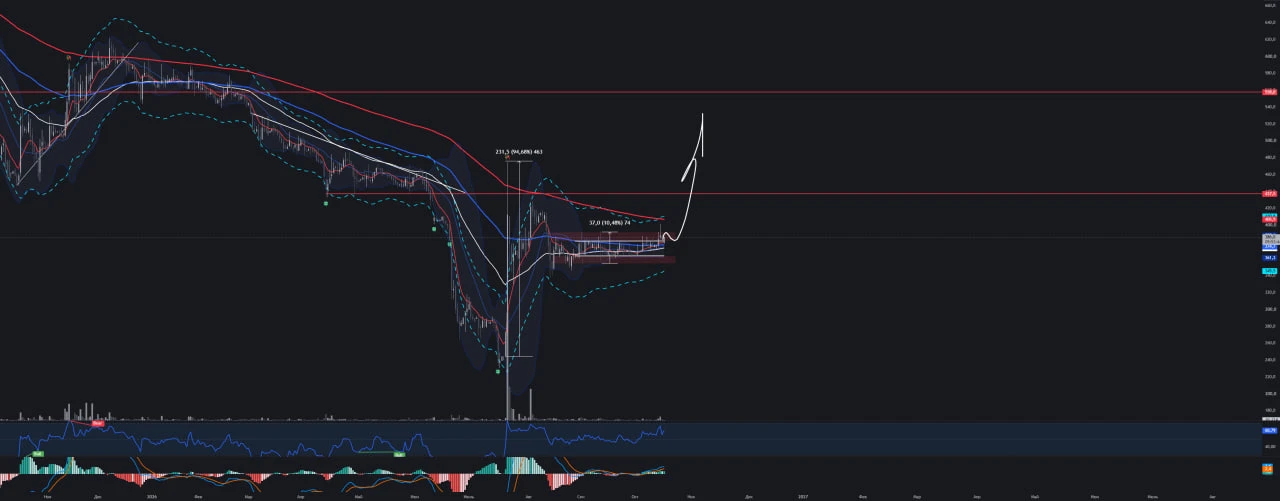Select the 231,5 (94,68%) price range label

[518, 152]
